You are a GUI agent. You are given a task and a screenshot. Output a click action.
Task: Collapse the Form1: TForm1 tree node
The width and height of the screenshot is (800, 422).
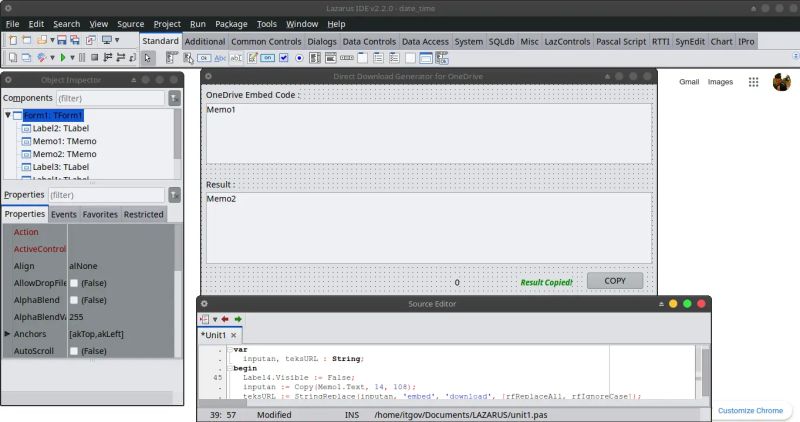pyautogui.click(x=8, y=115)
